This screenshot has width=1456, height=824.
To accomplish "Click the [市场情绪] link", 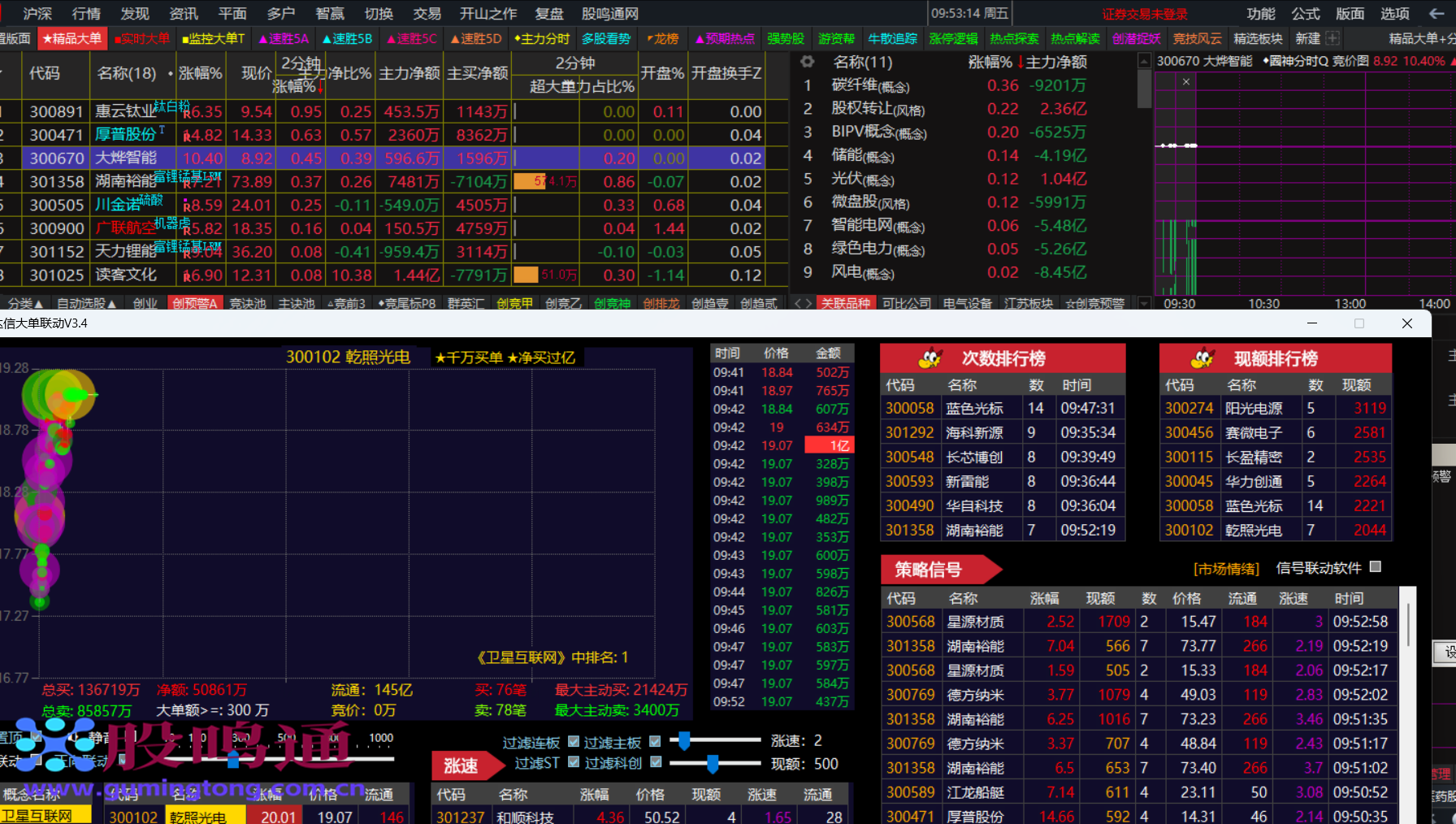I will [x=1226, y=569].
